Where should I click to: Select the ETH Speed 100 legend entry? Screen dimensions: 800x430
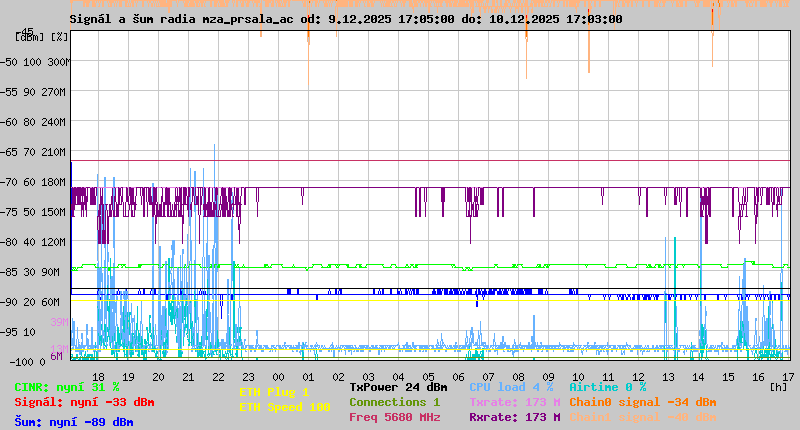284,407
